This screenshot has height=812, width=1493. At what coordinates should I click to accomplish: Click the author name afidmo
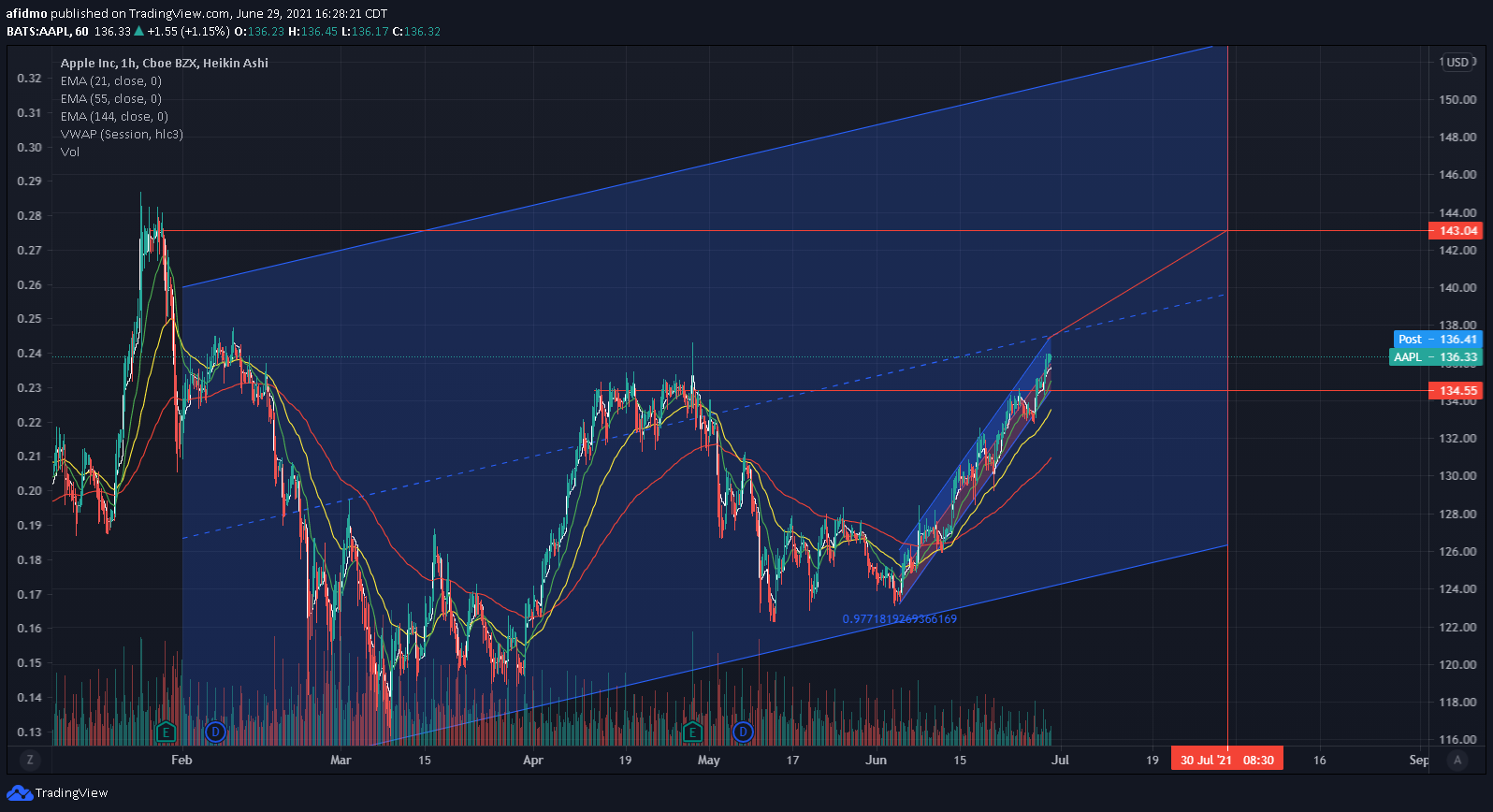pos(27,13)
